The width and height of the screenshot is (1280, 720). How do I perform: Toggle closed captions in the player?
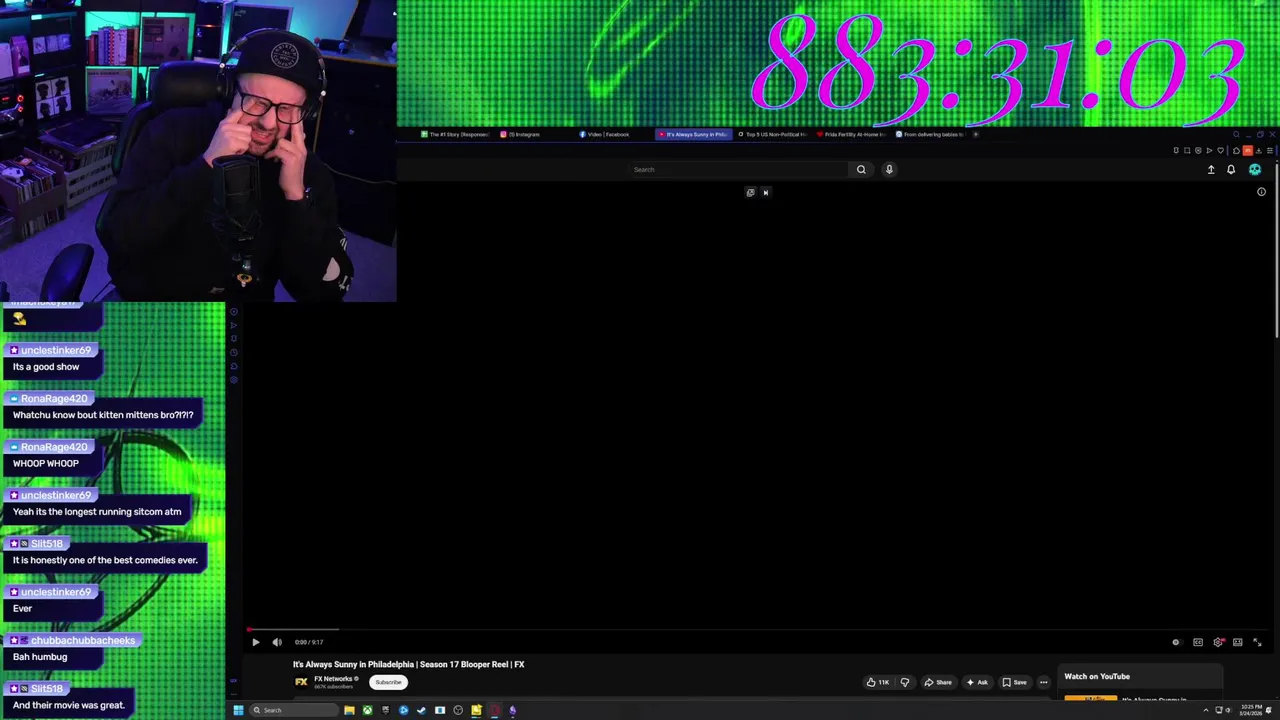click(1198, 642)
